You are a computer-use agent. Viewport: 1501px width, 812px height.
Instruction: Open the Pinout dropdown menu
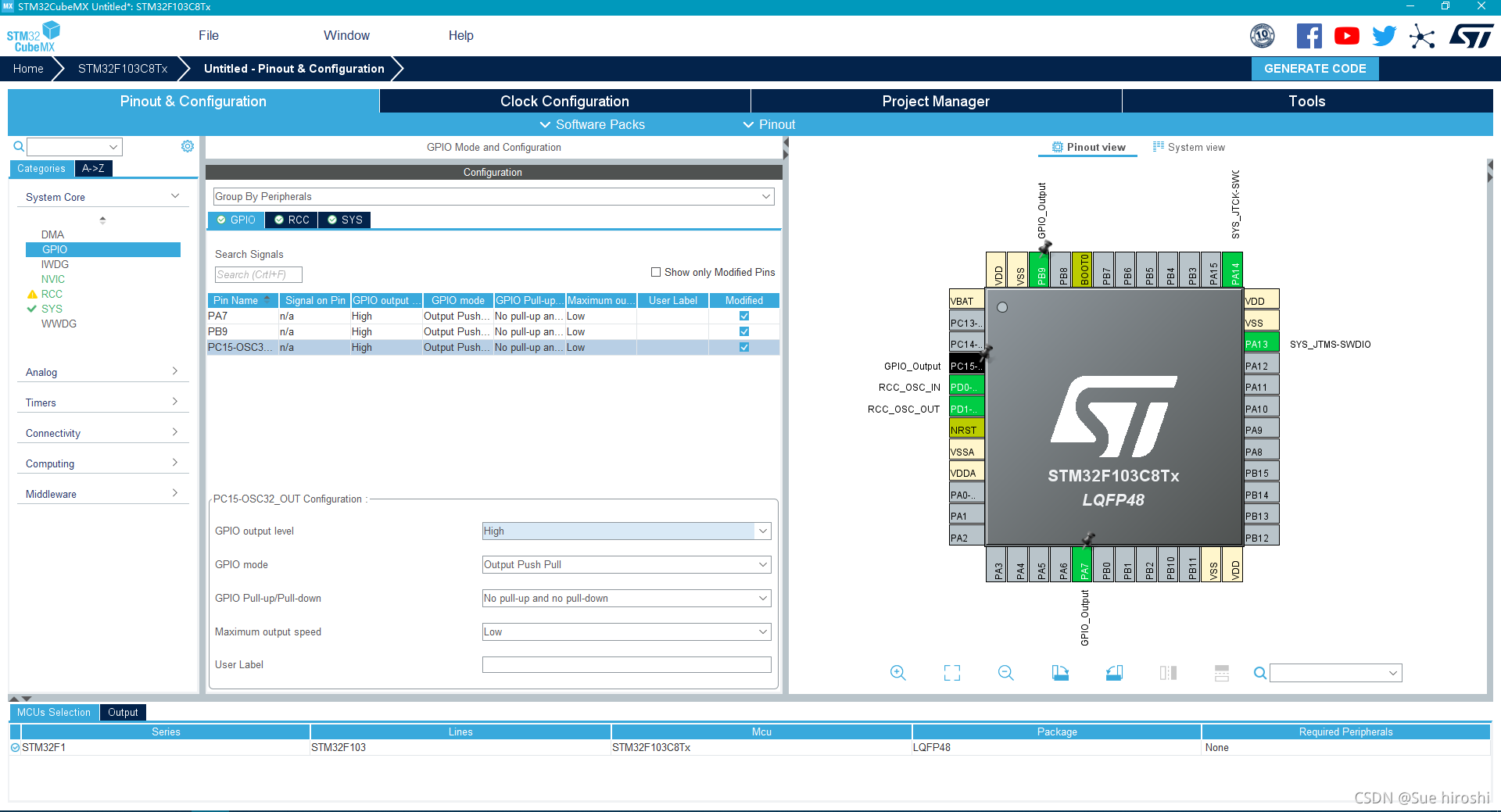click(769, 124)
